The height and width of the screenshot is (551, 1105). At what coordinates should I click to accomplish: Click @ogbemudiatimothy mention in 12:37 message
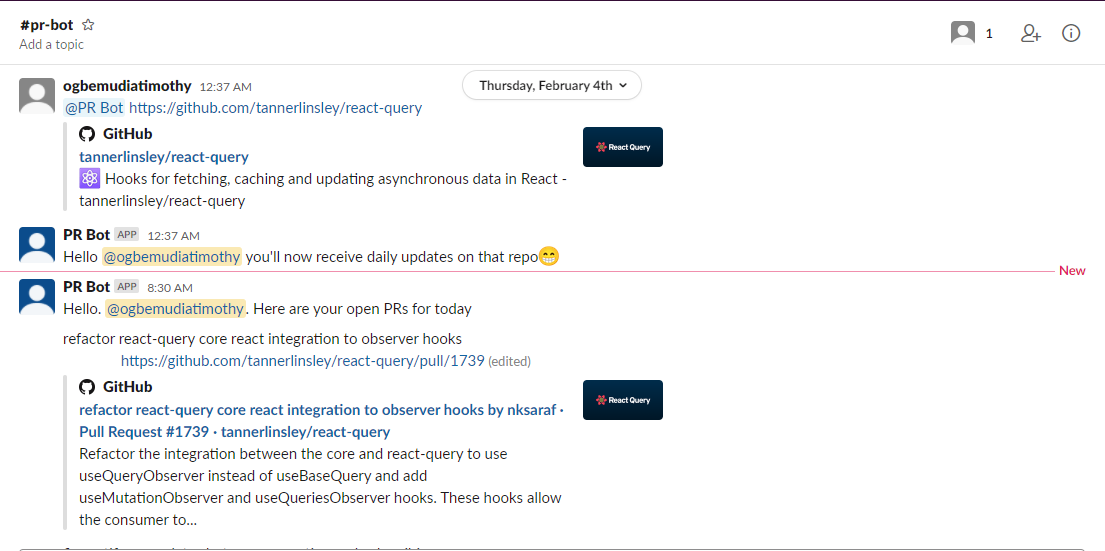[x=172, y=256]
